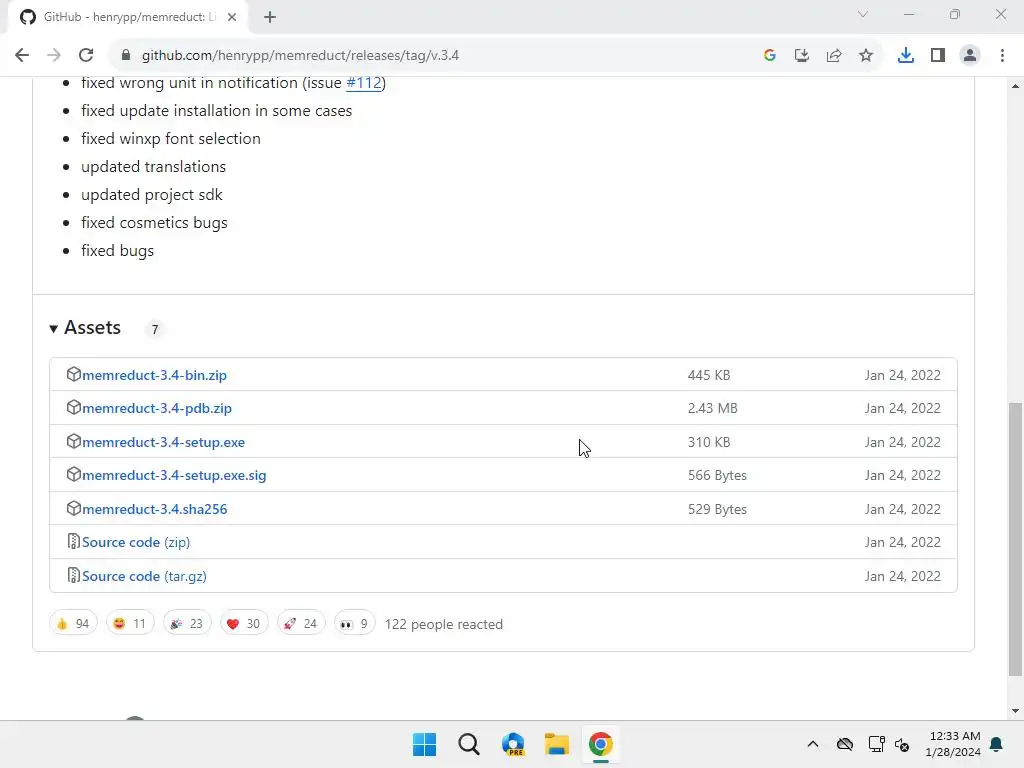The image size is (1024, 768).
Task: Download Source code (tar.gz)
Action: (x=144, y=577)
